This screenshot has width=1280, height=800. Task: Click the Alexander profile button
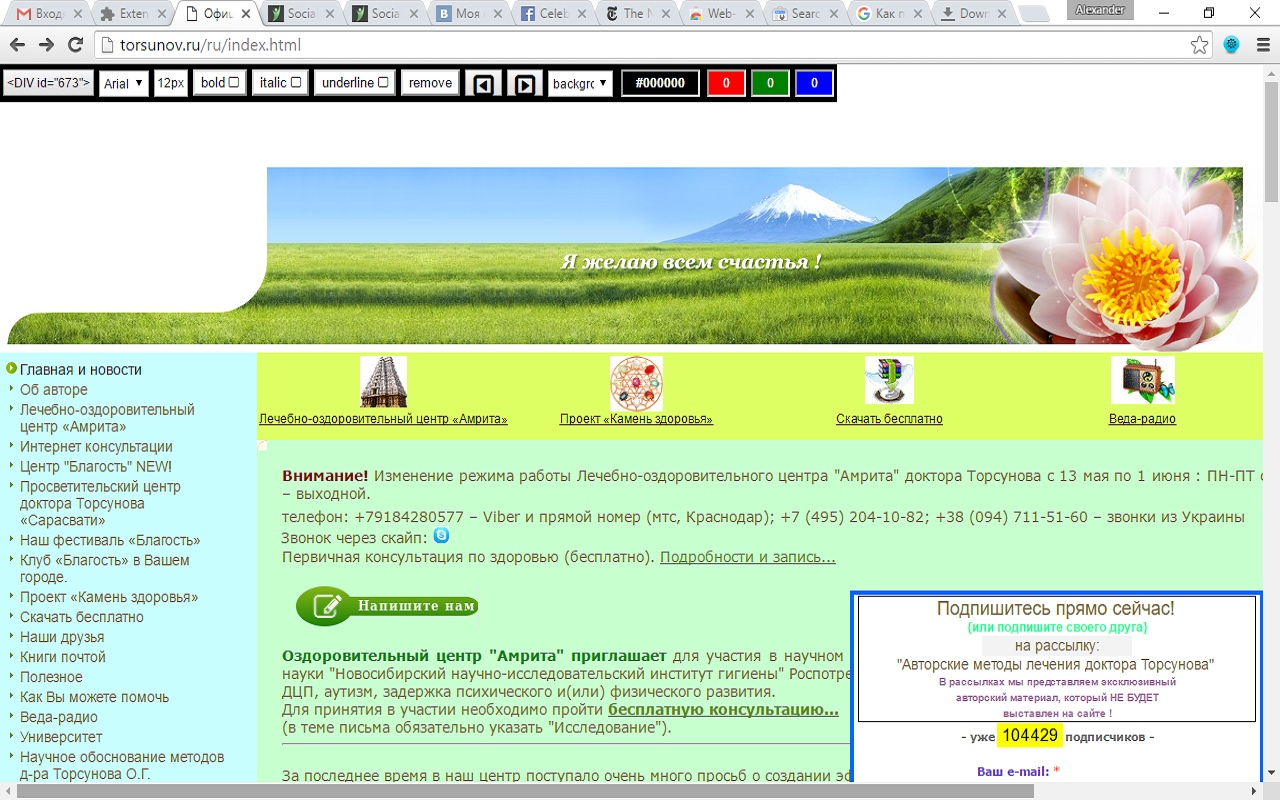tap(1100, 11)
